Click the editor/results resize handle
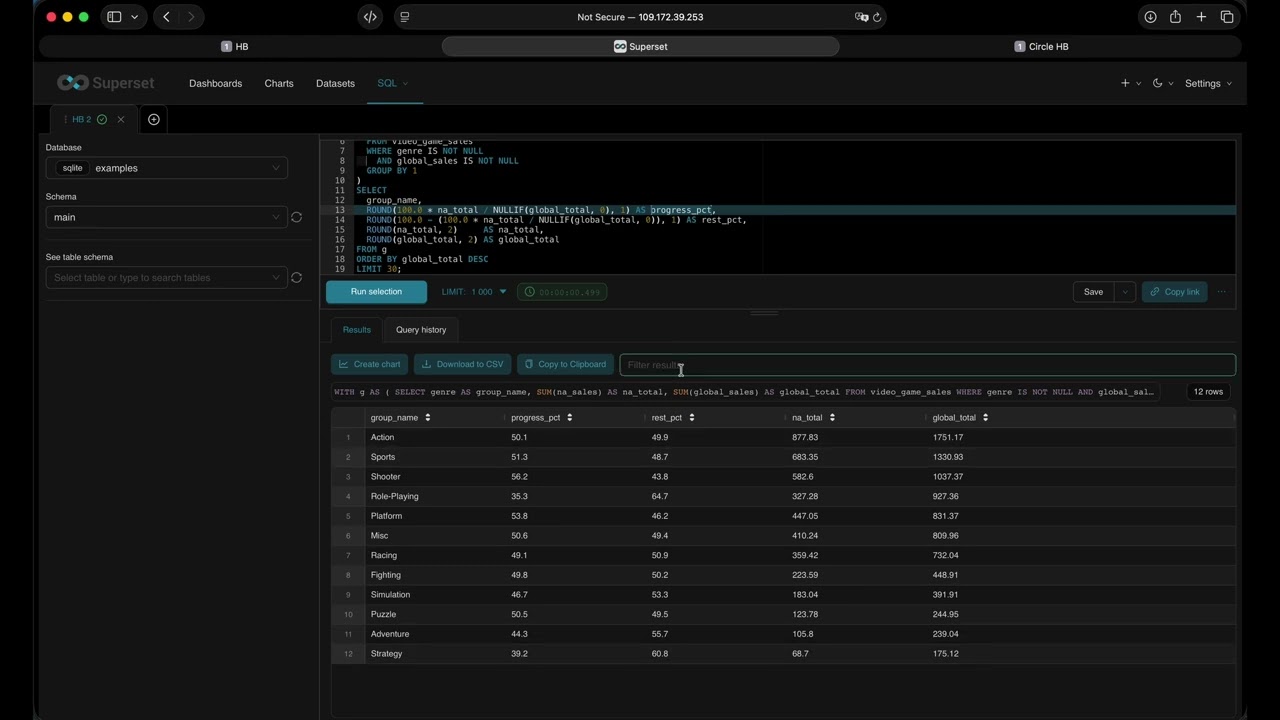Image resolution: width=1280 pixels, height=720 pixels. tap(764, 313)
